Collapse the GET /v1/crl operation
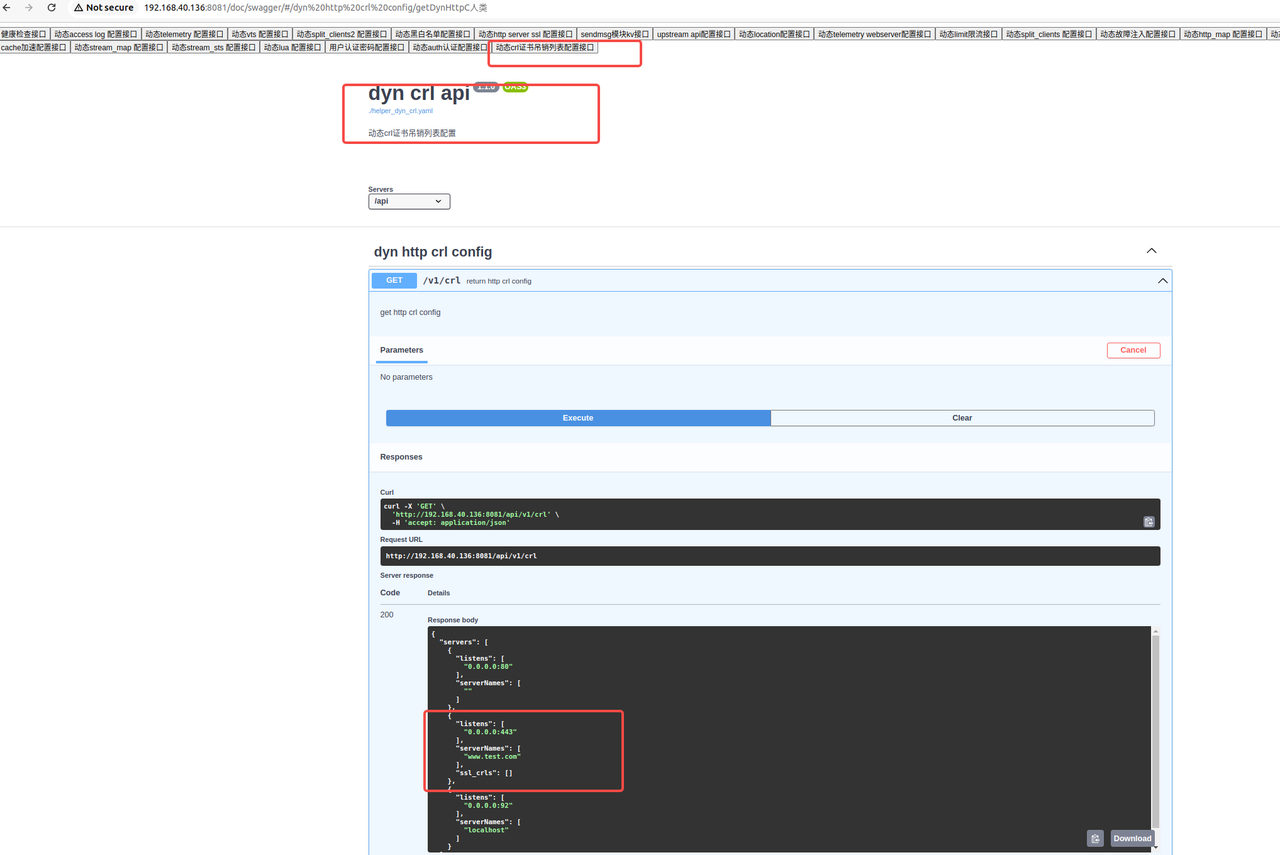 [1162, 281]
